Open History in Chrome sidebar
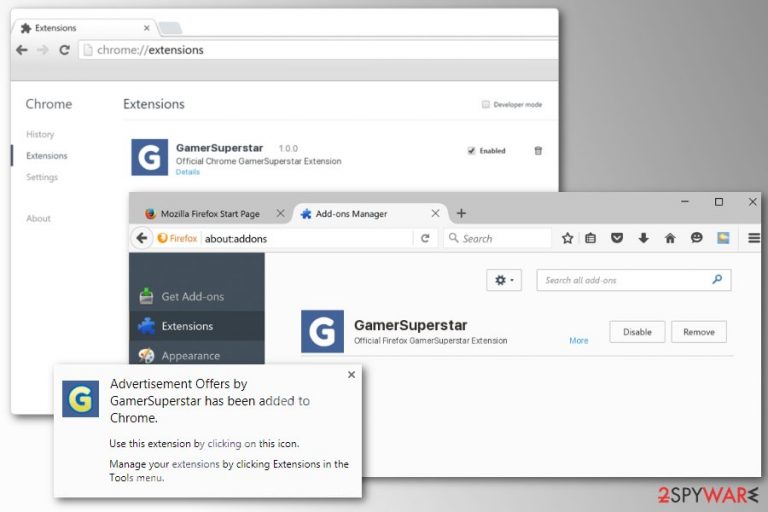 40,134
